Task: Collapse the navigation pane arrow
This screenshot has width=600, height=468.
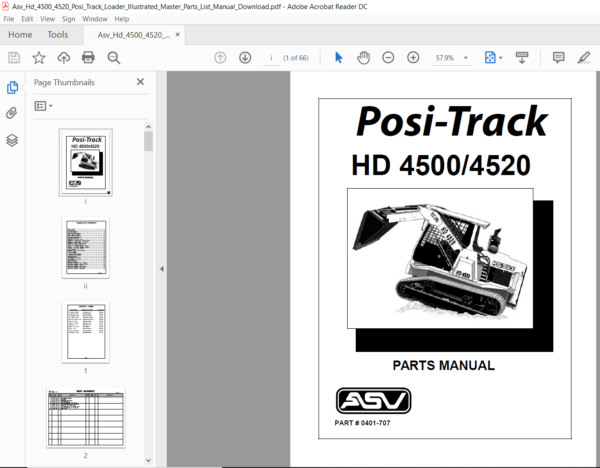Action: [x=162, y=269]
